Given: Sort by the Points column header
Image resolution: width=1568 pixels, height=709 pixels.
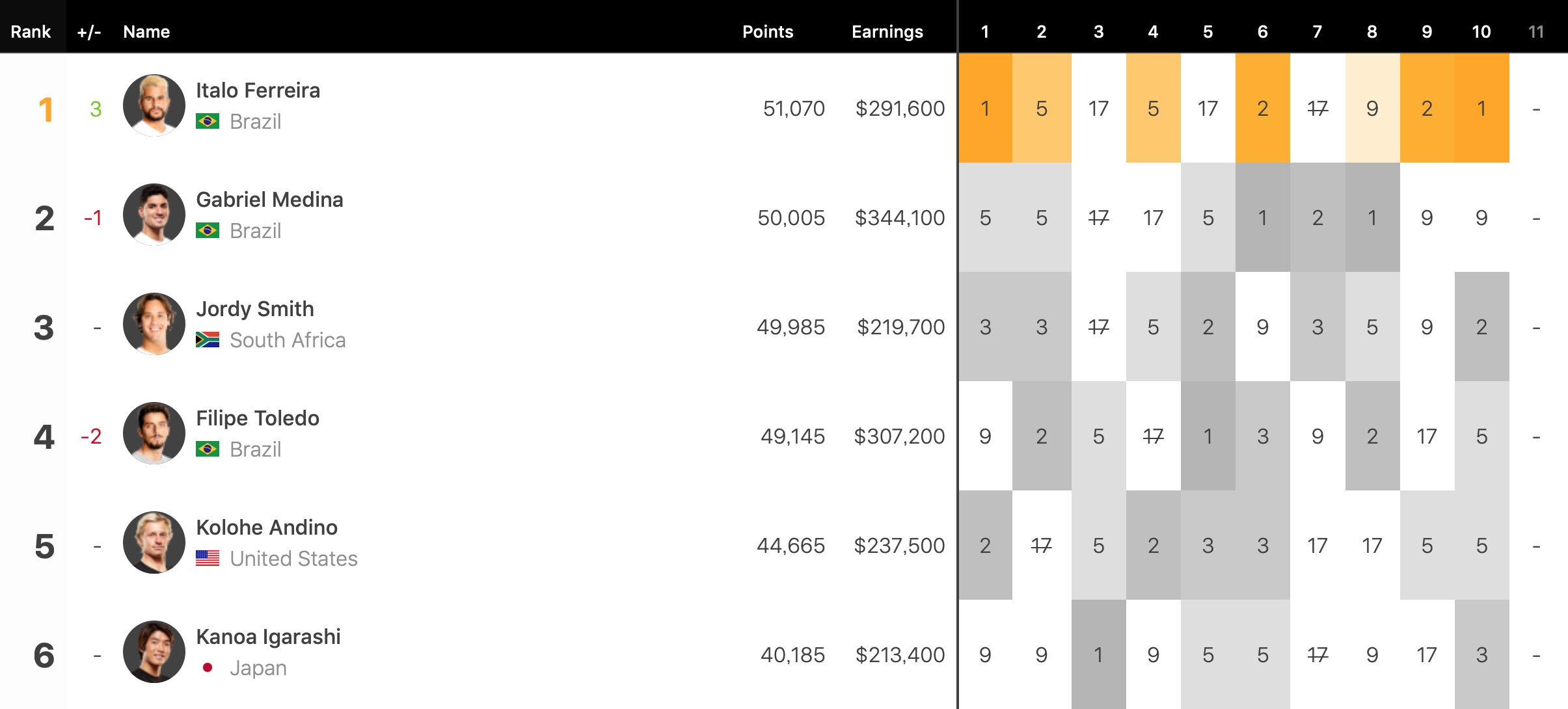Looking at the screenshot, I should (768, 32).
